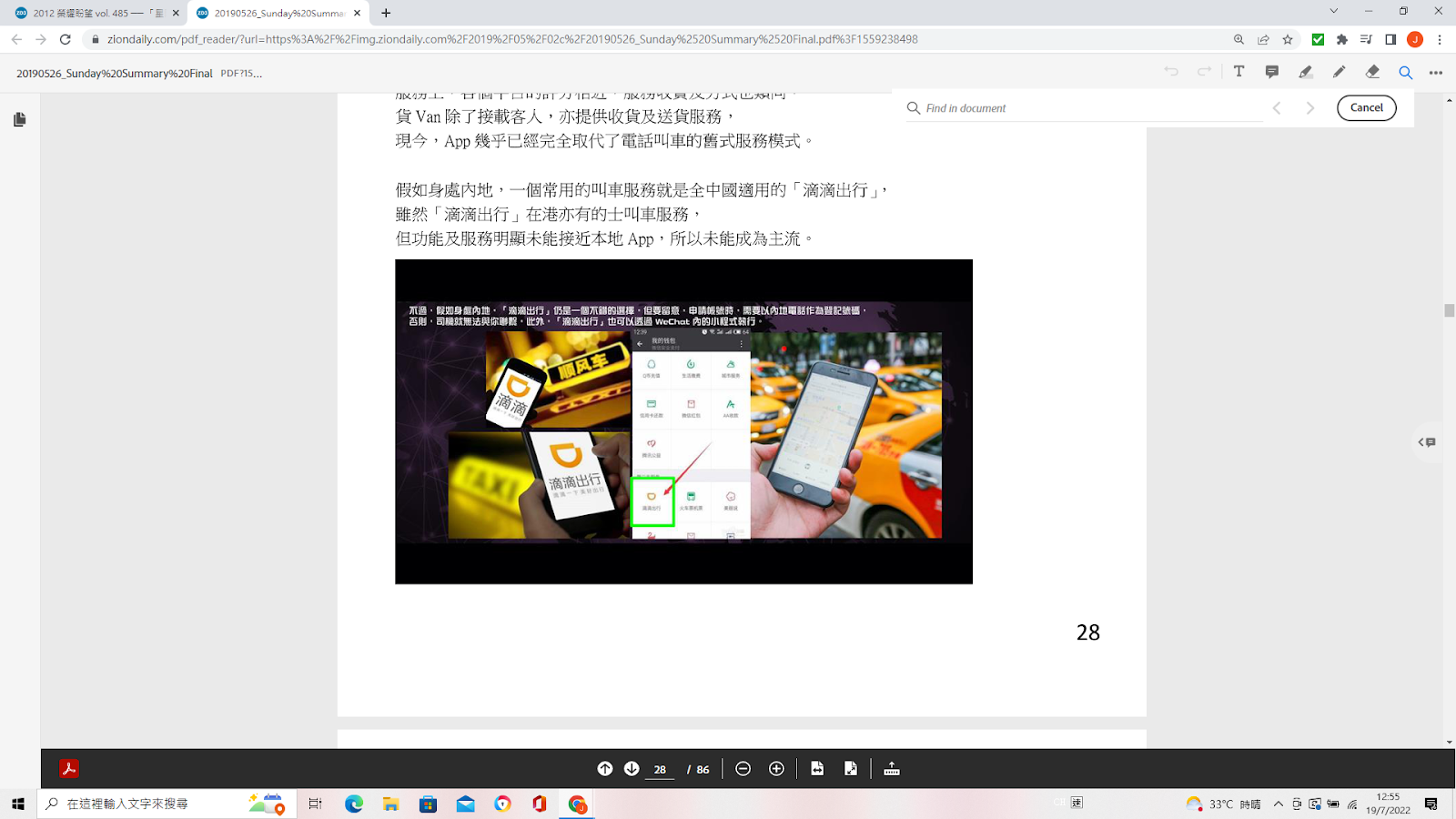
Task: Toggle the search magnifier tool
Action: coord(1406,73)
